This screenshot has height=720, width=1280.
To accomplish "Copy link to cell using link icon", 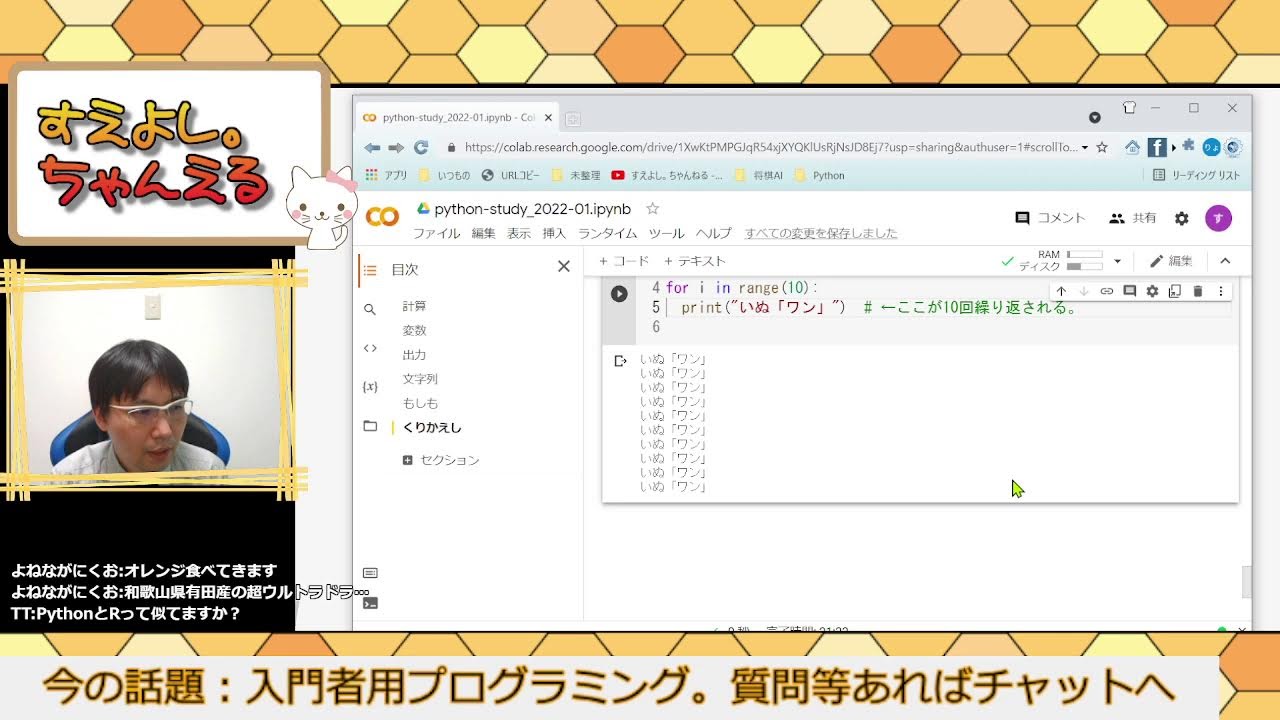I will (x=1107, y=291).
